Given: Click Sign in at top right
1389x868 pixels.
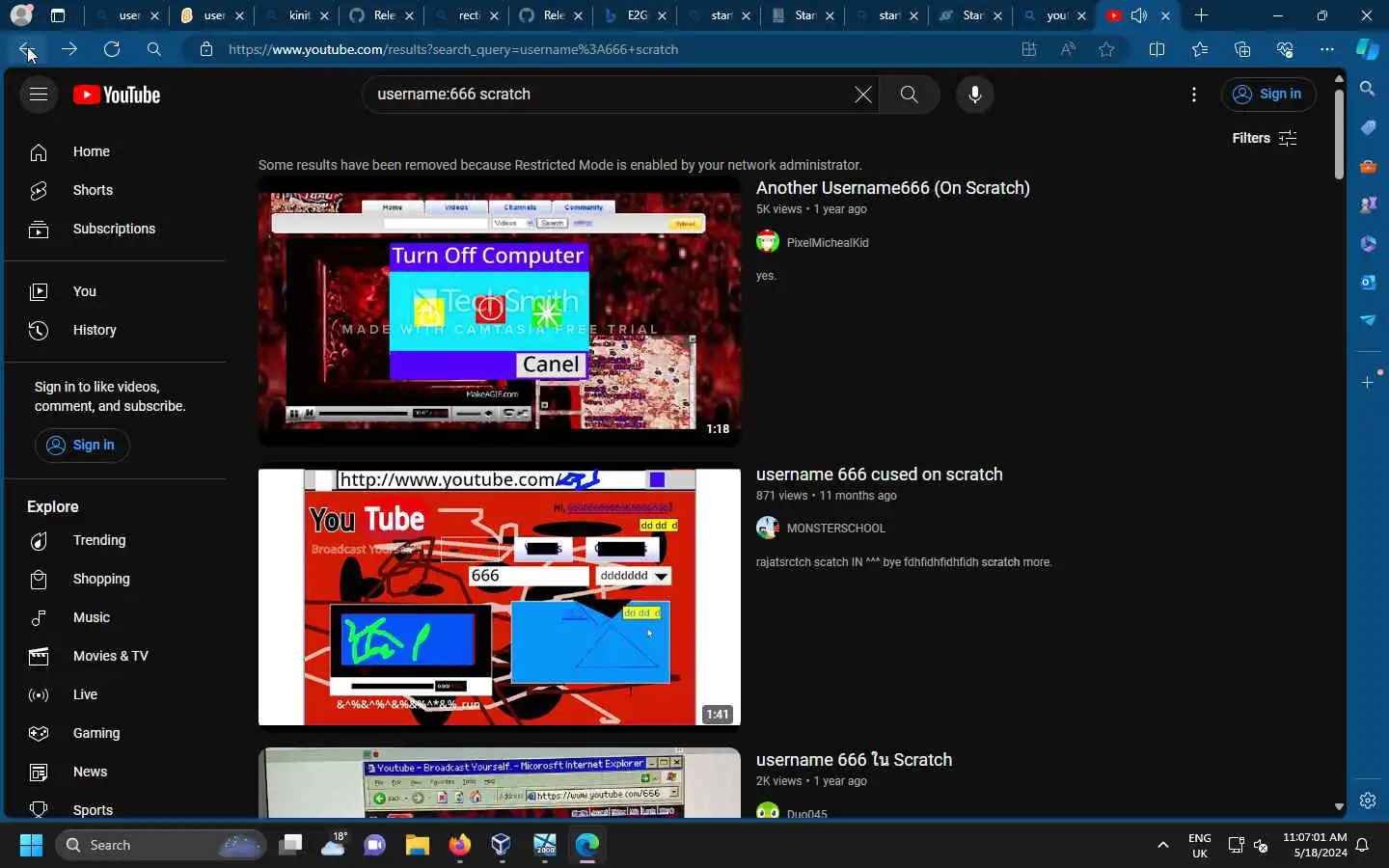Looking at the screenshot, I should click(x=1268, y=95).
